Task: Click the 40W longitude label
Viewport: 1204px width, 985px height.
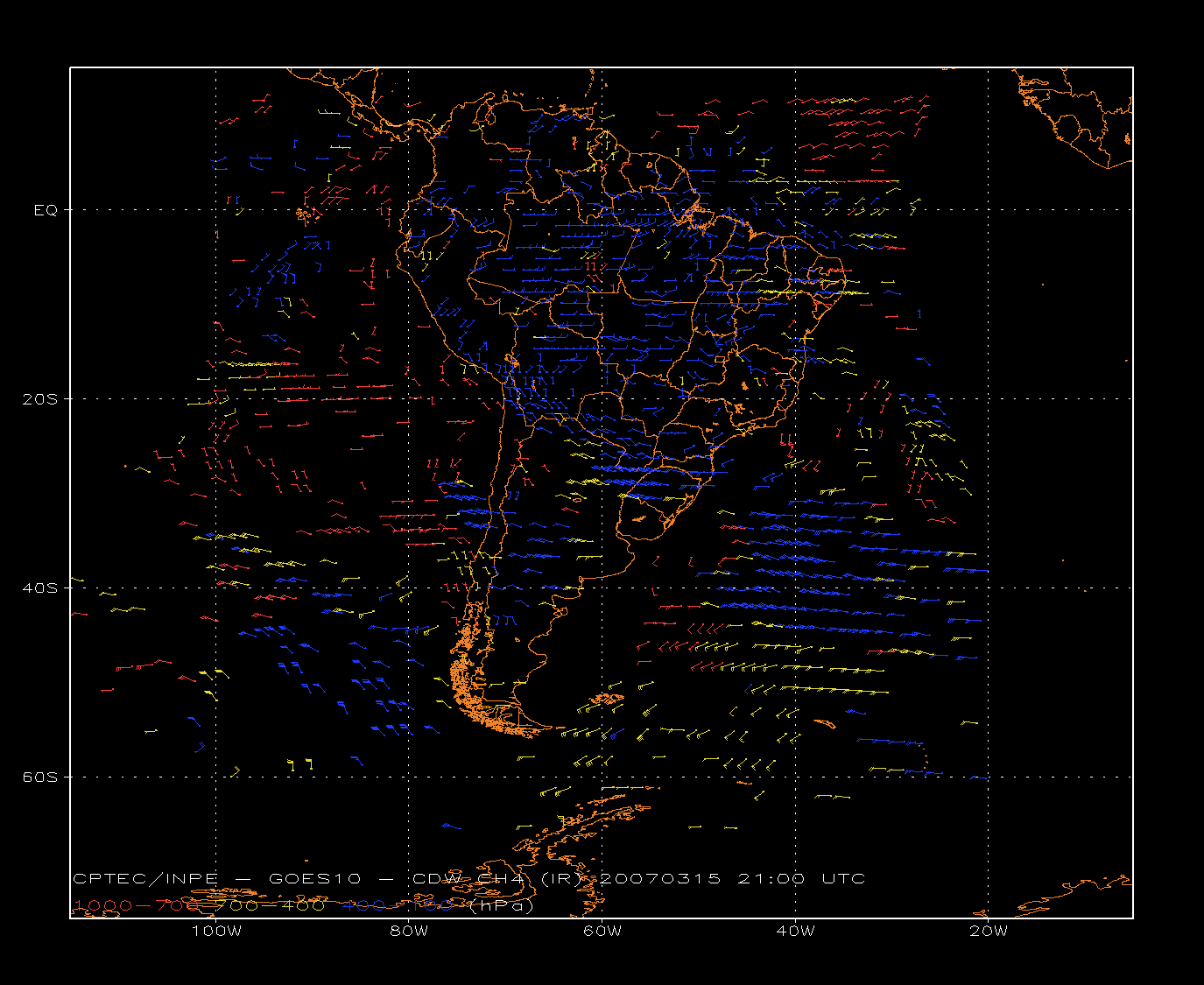Action: (x=795, y=932)
